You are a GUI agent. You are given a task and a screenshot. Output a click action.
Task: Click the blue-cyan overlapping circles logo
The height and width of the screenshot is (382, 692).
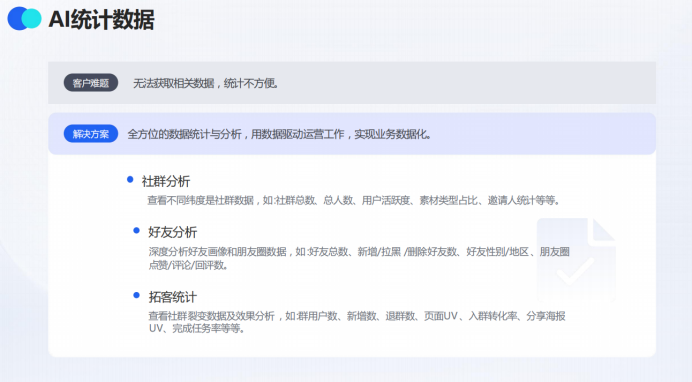[25, 19]
